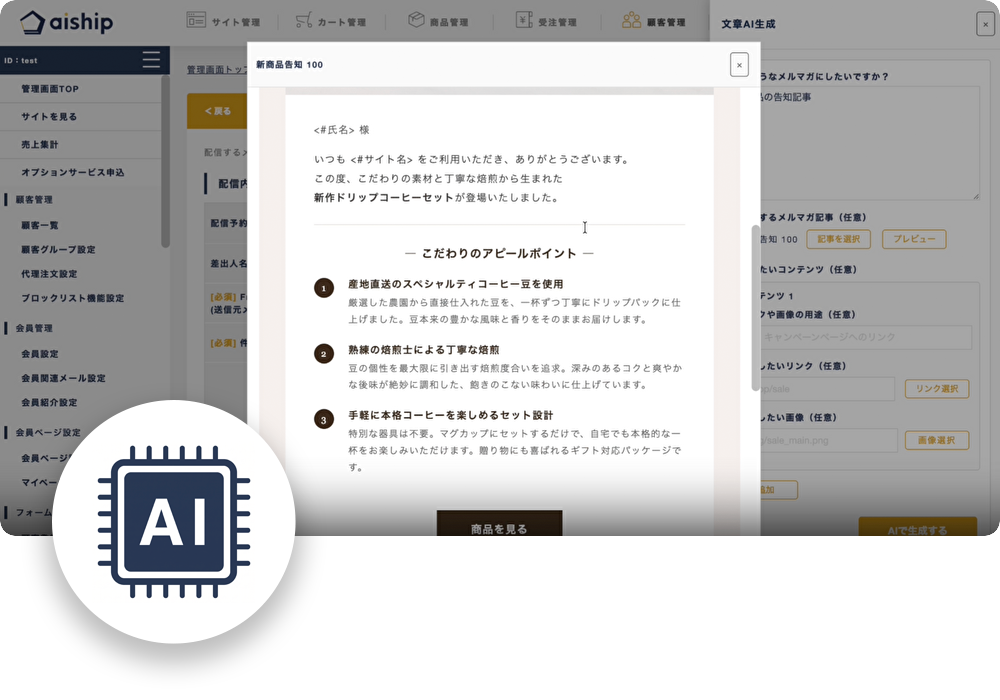Image resolution: width=1000 pixels, height=700 pixels.
Task: Click the AI chip badge icon
Action: 174,522
